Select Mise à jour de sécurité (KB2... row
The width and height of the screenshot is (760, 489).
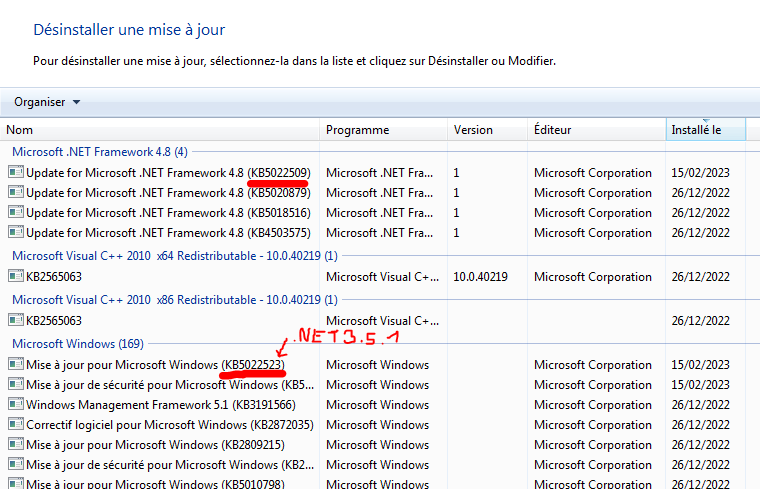click(170, 465)
